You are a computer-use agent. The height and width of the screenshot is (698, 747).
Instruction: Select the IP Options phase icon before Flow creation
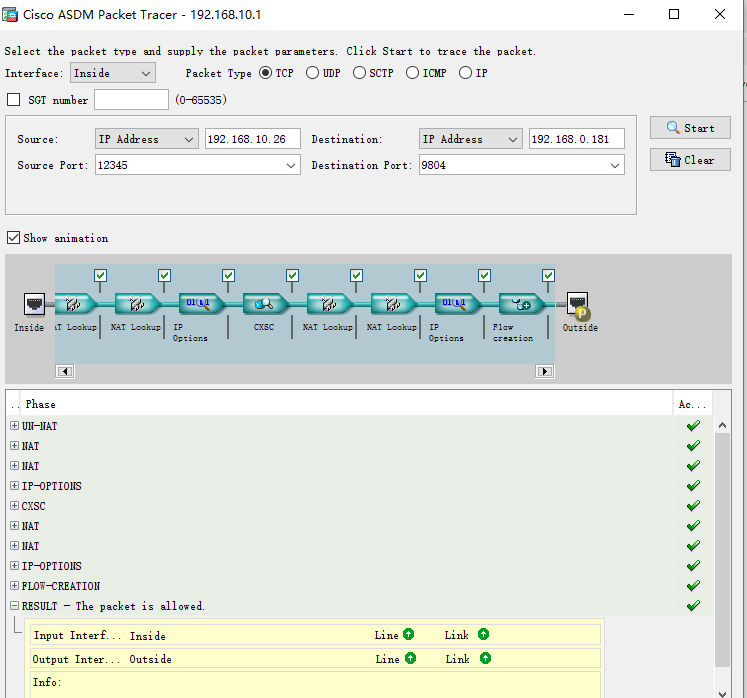[457, 303]
